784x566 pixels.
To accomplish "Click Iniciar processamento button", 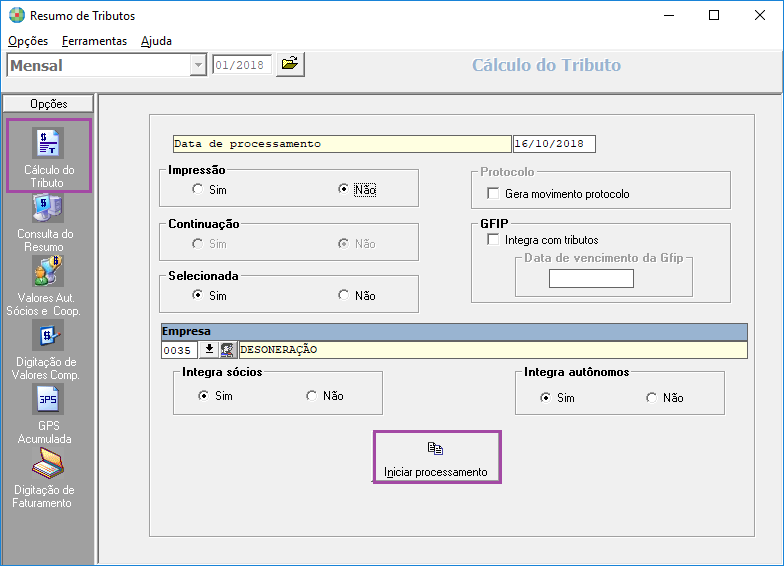I will pos(437,457).
